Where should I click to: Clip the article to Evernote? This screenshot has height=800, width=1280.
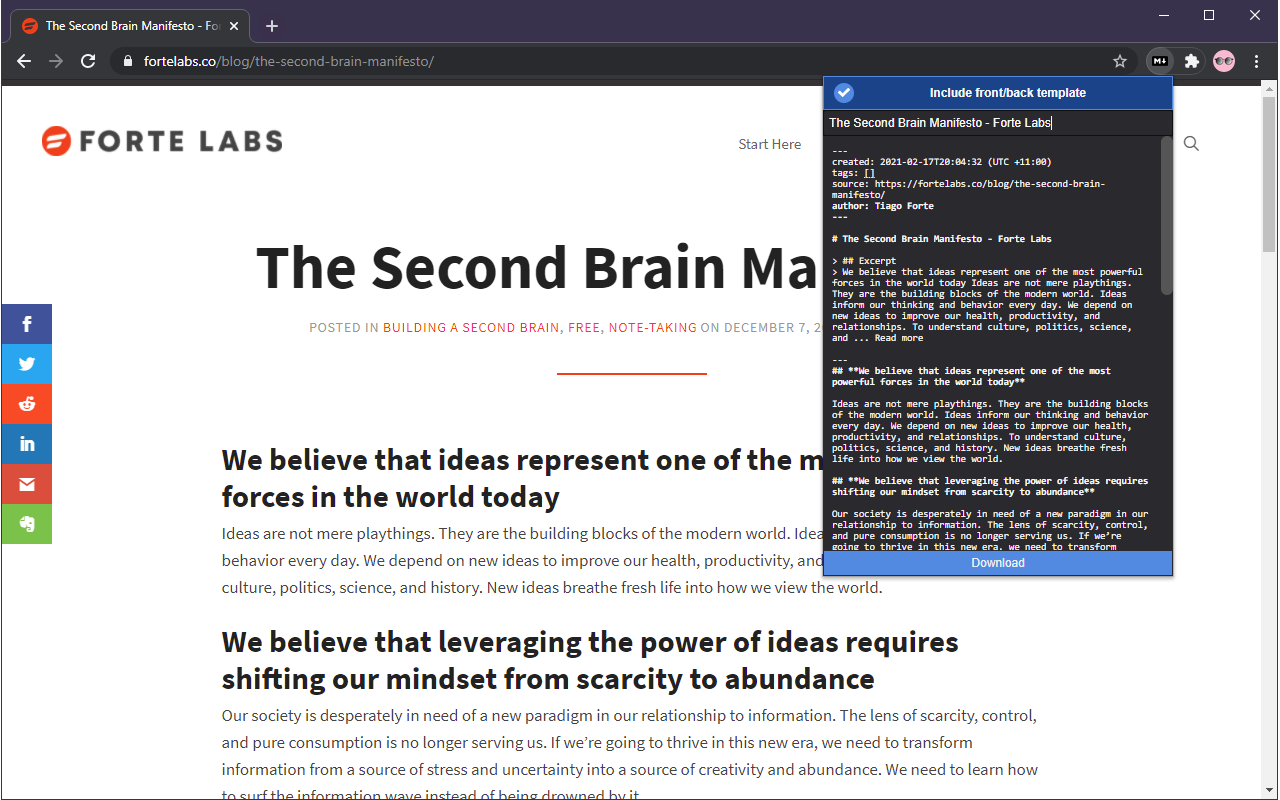click(x=26, y=523)
